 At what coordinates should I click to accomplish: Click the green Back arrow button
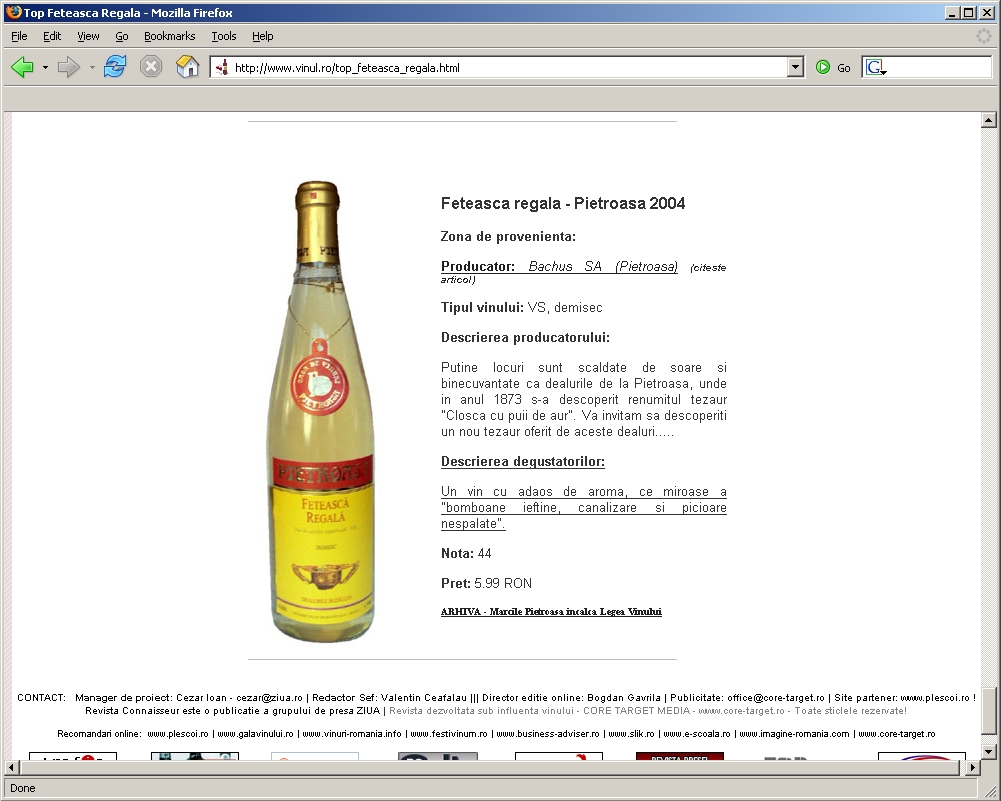(22, 67)
